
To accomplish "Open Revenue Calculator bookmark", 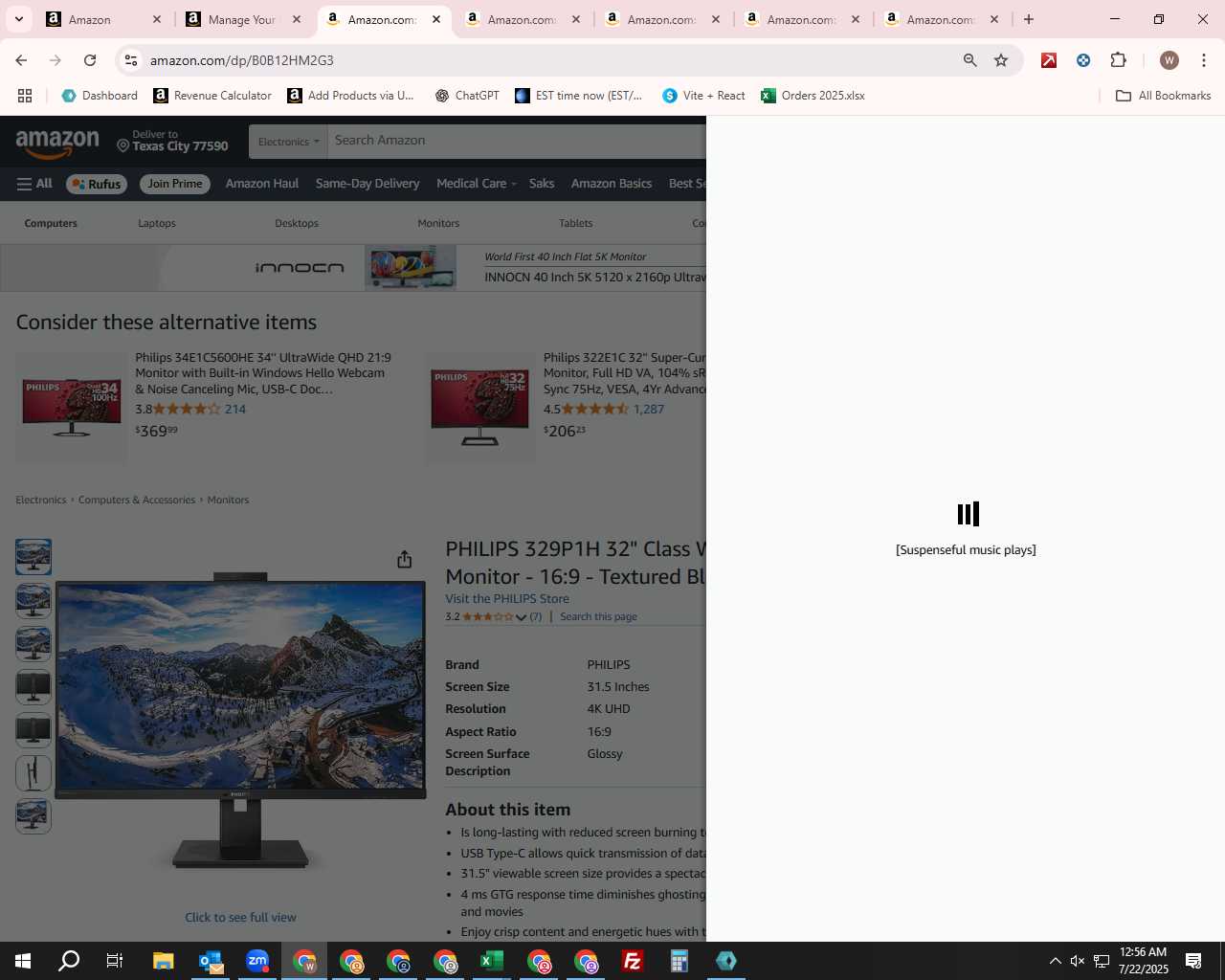I will 212,96.
